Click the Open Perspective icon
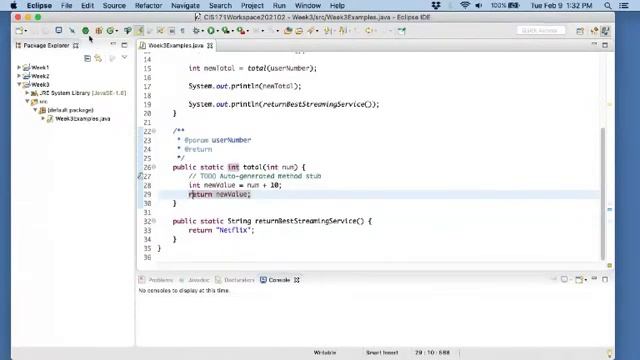 [x=580, y=31]
